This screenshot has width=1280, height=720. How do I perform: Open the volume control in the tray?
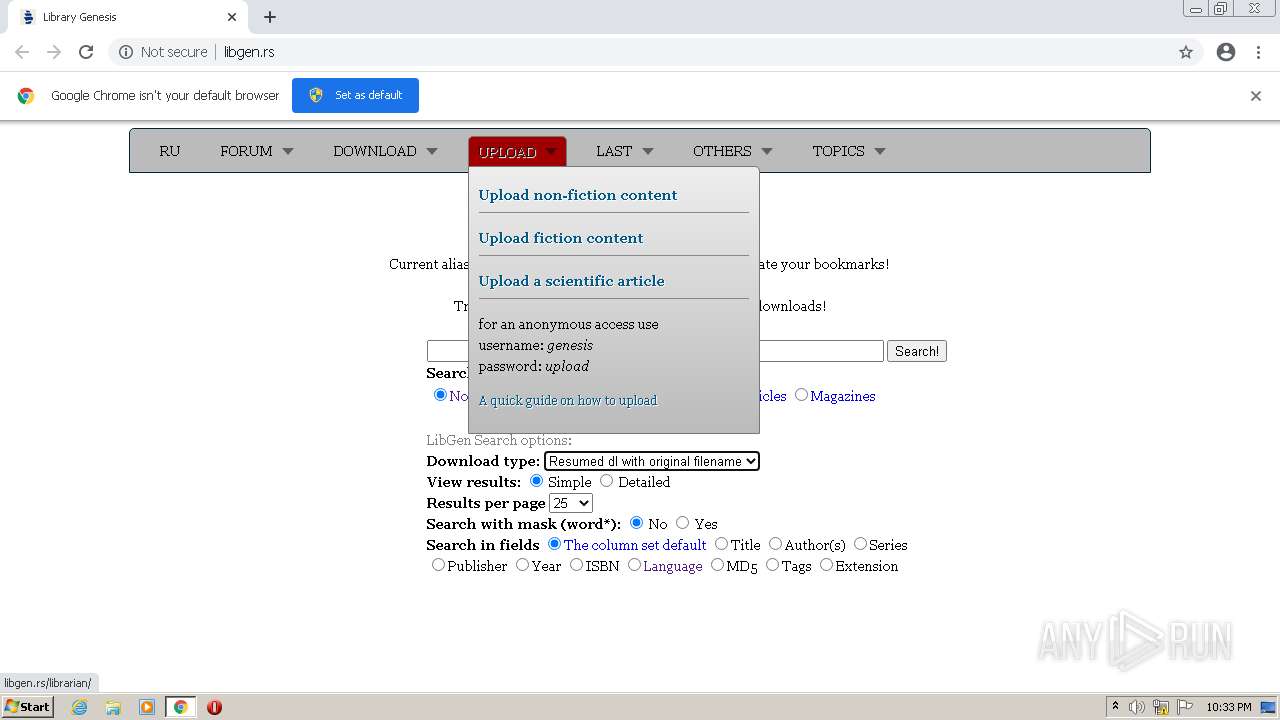tap(1137, 707)
